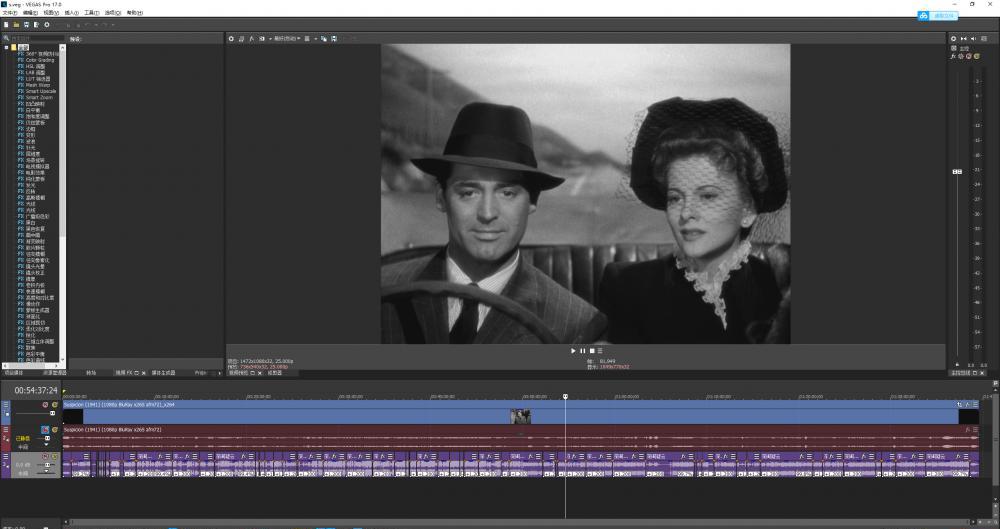Switch to Project Media tab

click(x=14, y=373)
